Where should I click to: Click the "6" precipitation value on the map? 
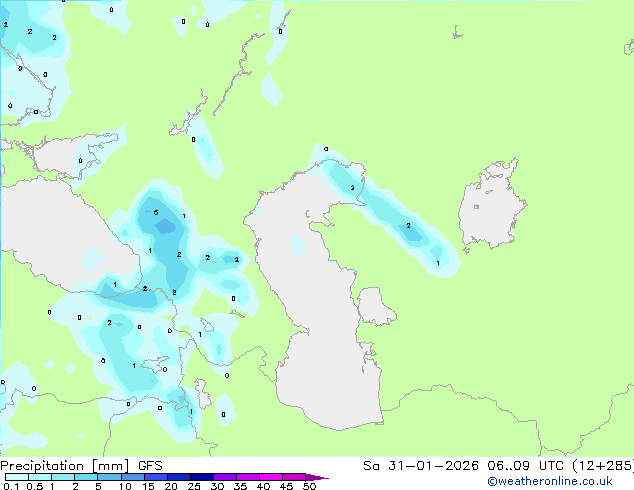point(156,212)
